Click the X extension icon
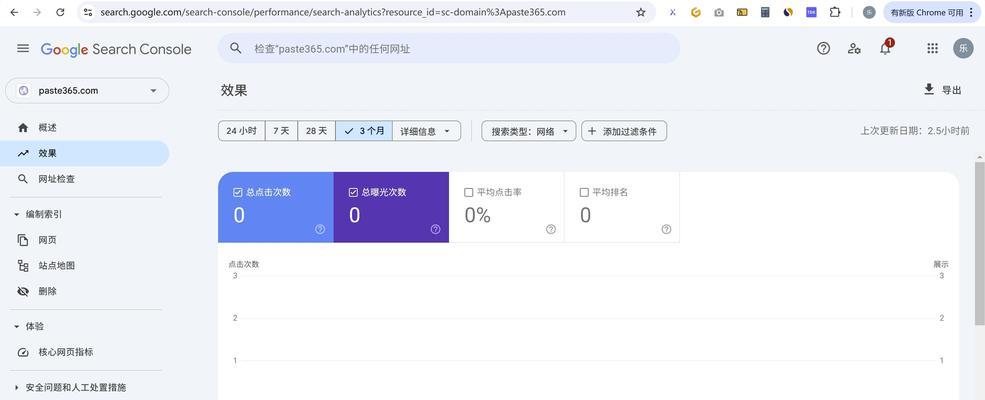This screenshot has width=985, height=400. [x=672, y=12]
